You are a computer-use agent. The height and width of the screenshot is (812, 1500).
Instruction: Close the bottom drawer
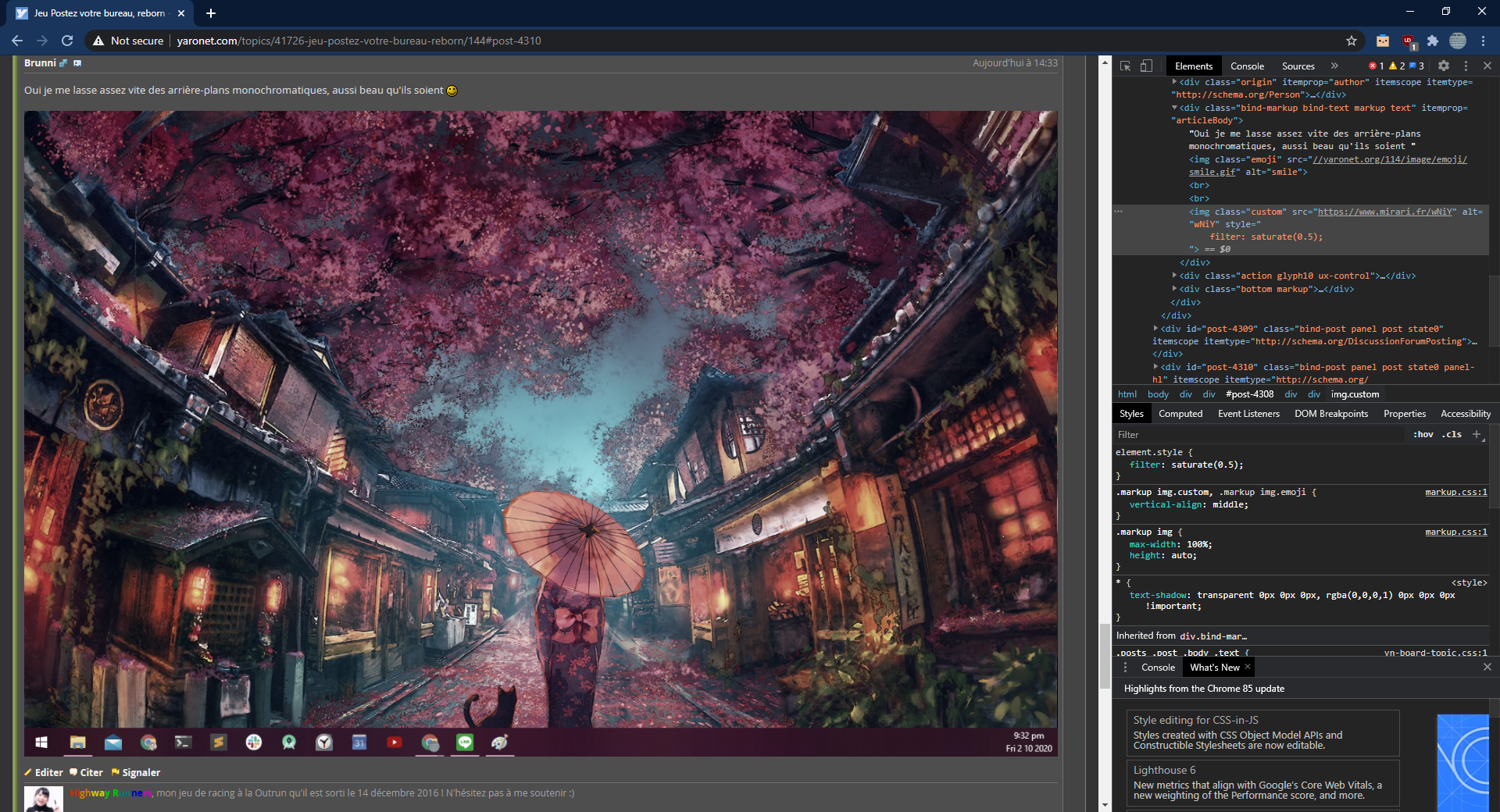tap(1487, 668)
